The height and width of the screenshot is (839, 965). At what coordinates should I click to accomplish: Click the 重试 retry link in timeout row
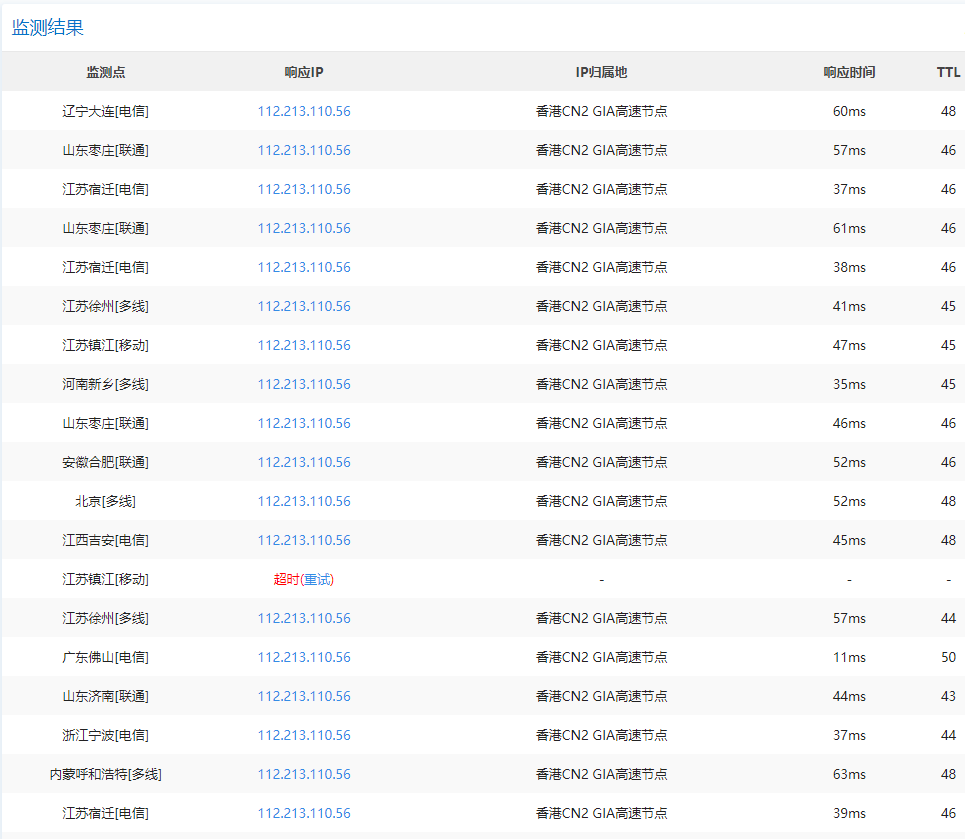(317, 579)
